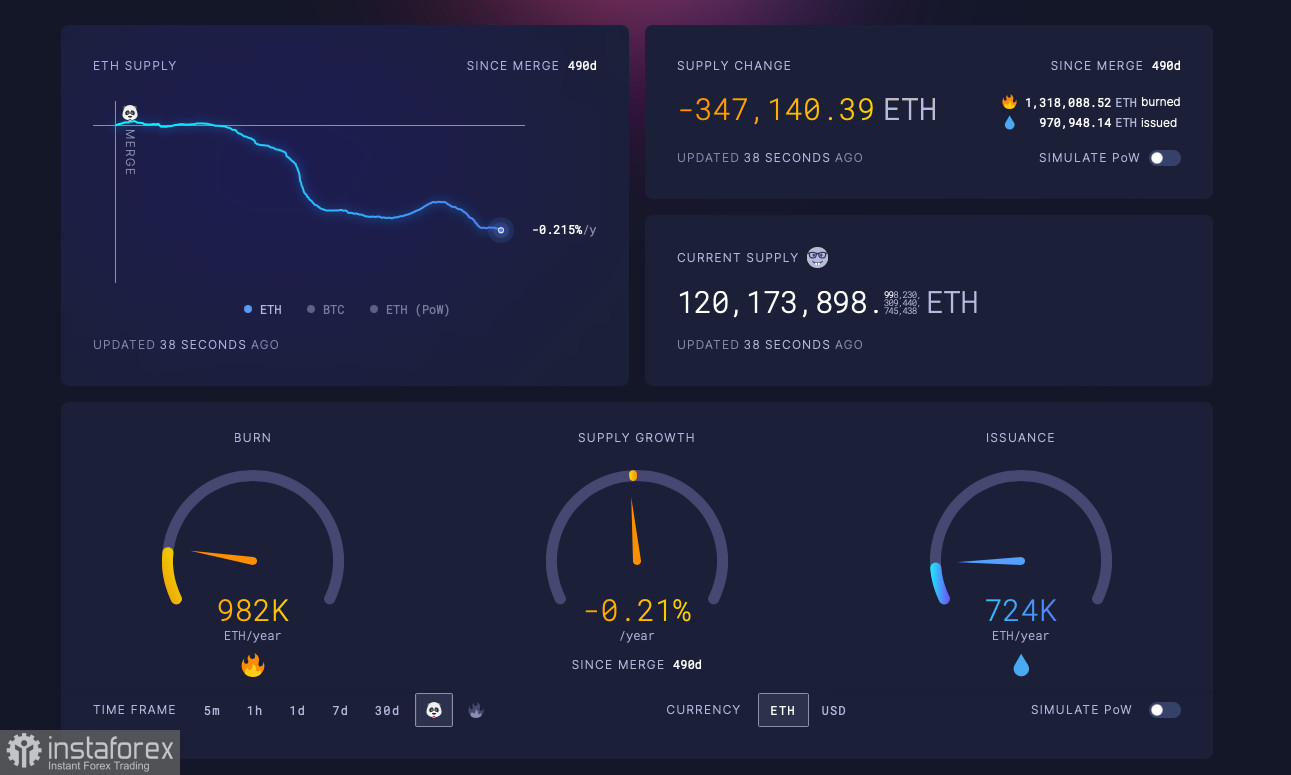The width and height of the screenshot is (1291, 775).
Task: Click the Burn gauge dial
Action: pos(253,539)
